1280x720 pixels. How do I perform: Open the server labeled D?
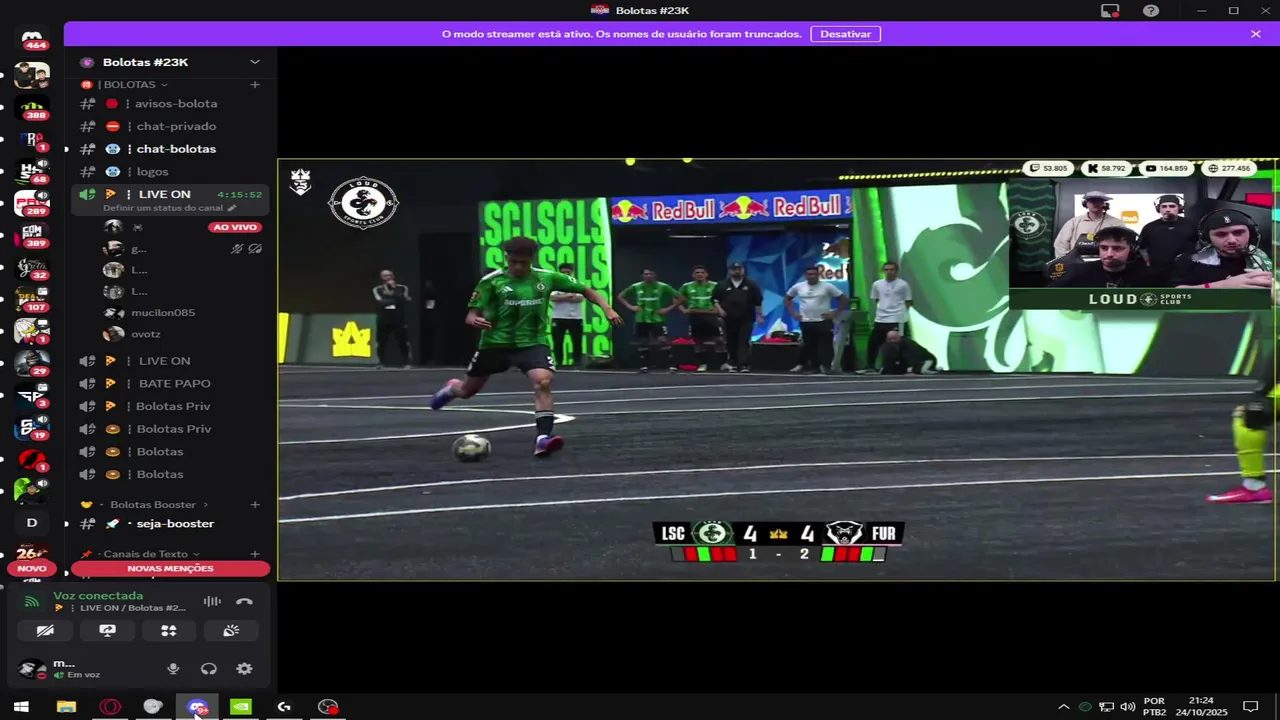(x=32, y=523)
